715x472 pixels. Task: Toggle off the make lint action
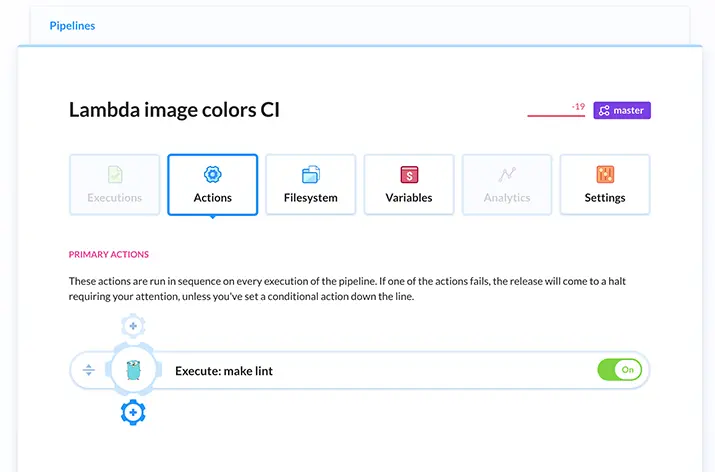pos(619,370)
